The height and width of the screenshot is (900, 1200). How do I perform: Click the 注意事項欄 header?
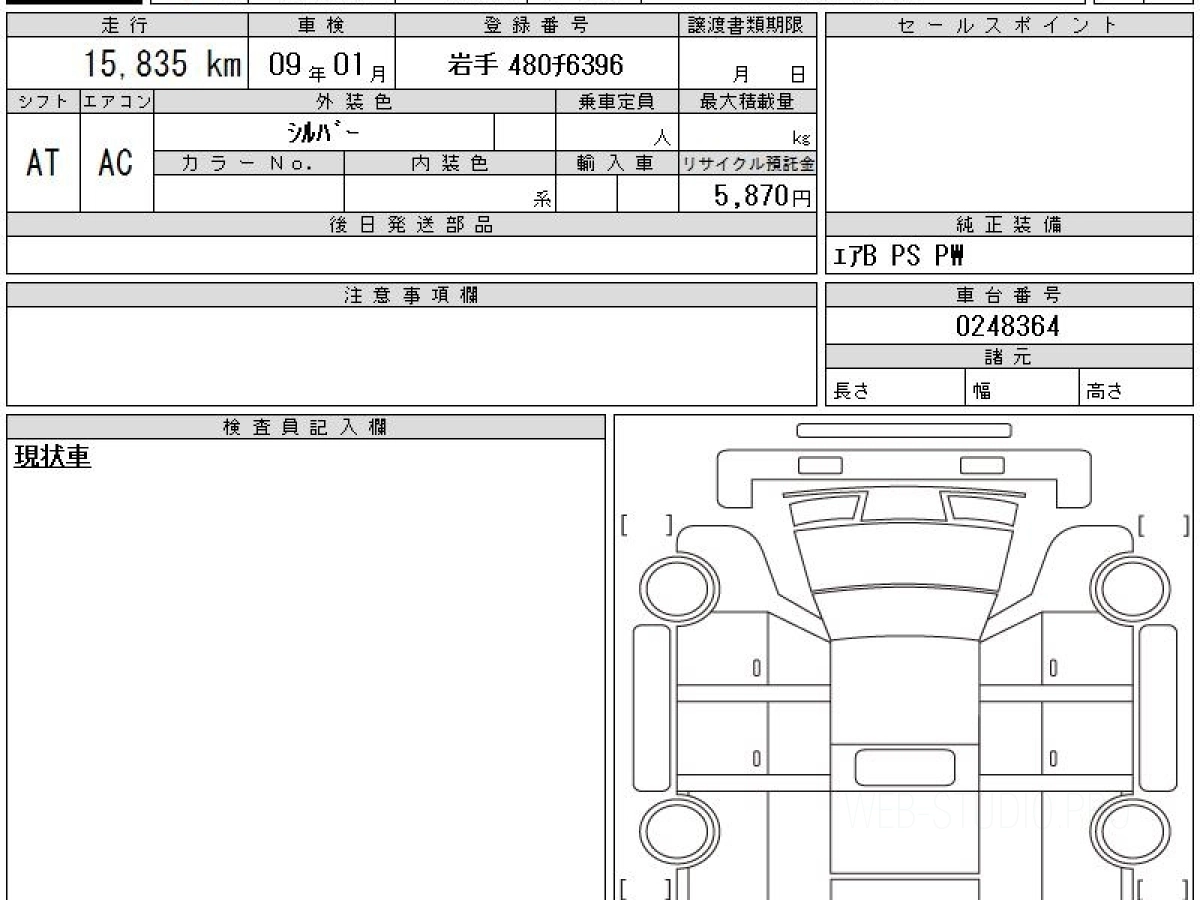411,295
